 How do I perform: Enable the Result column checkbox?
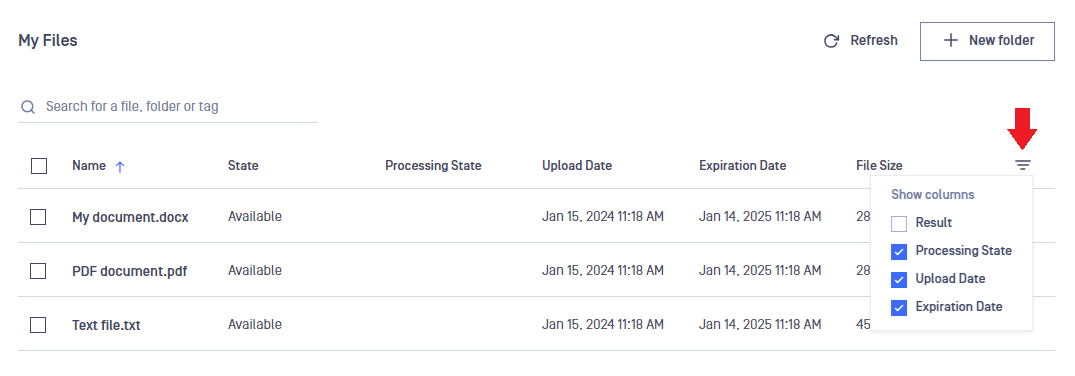tap(899, 224)
